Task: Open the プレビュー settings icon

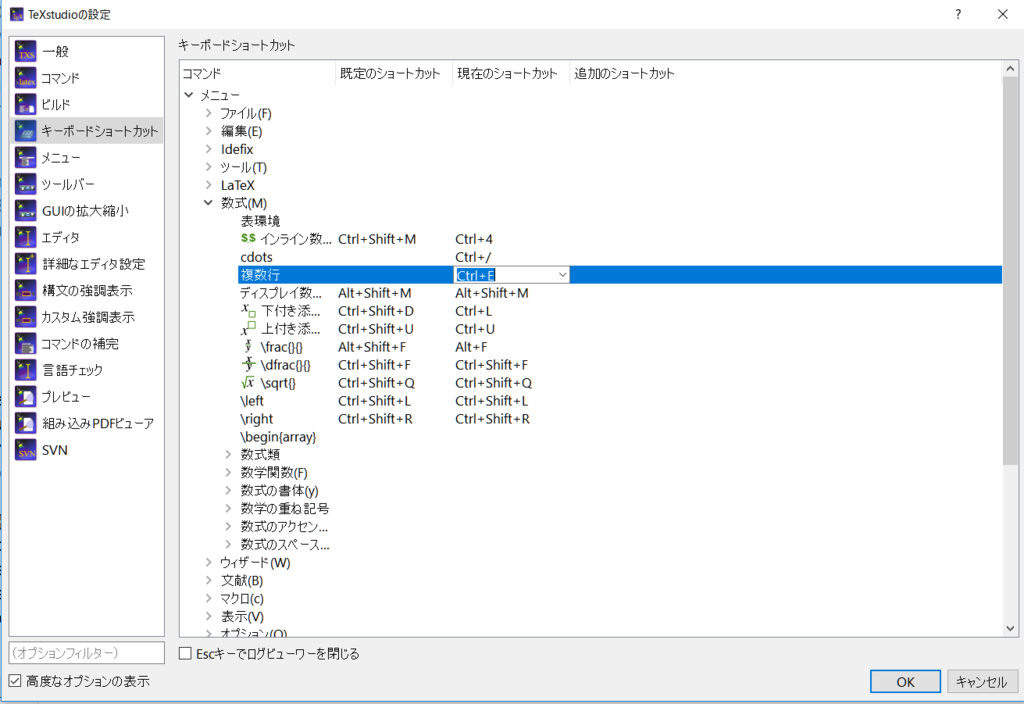Action: pyautogui.click(x=25, y=396)
